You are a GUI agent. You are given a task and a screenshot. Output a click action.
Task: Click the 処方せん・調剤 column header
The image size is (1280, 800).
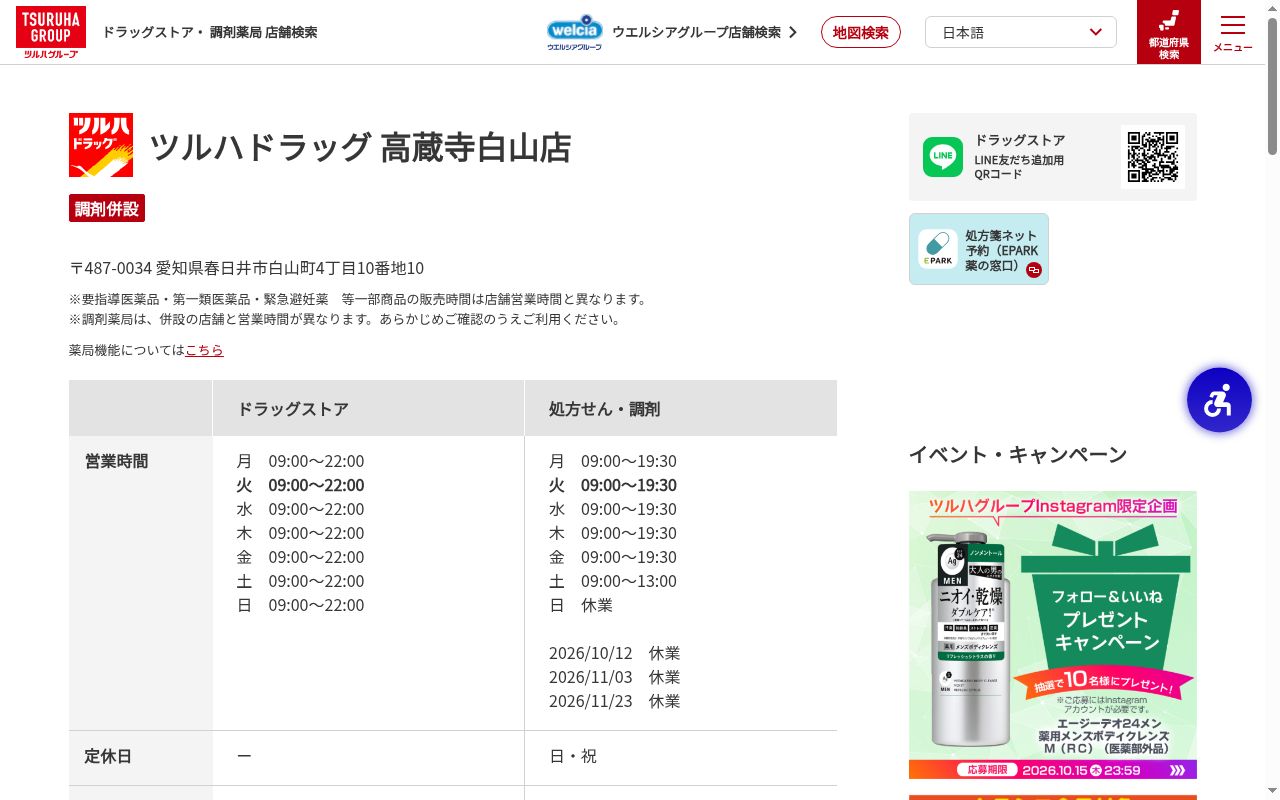(x=681, y=408)
